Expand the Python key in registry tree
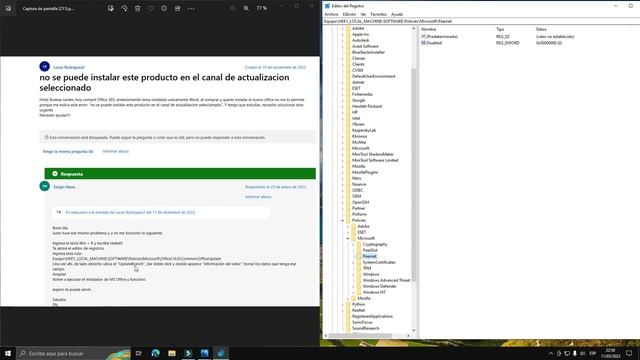The width and height of the screenshot is (640, 360). click(x=342, y=304)
